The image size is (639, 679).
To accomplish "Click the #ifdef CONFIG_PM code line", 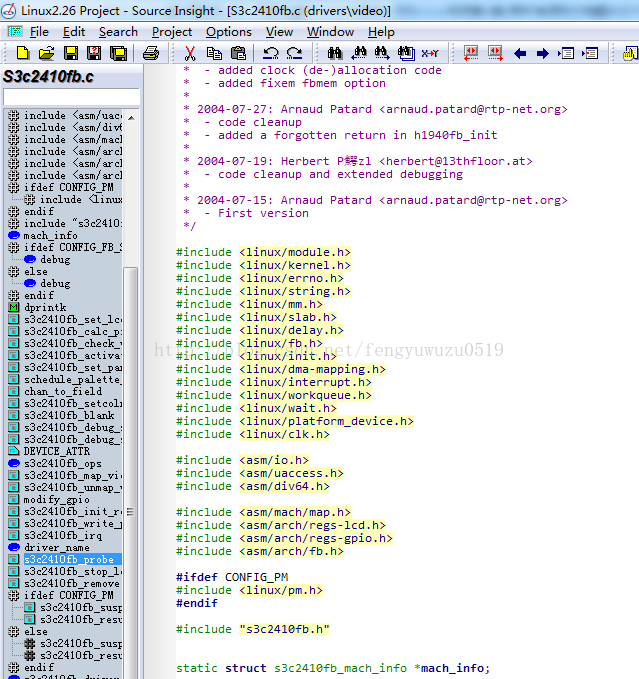I will (x=232, y=577).
